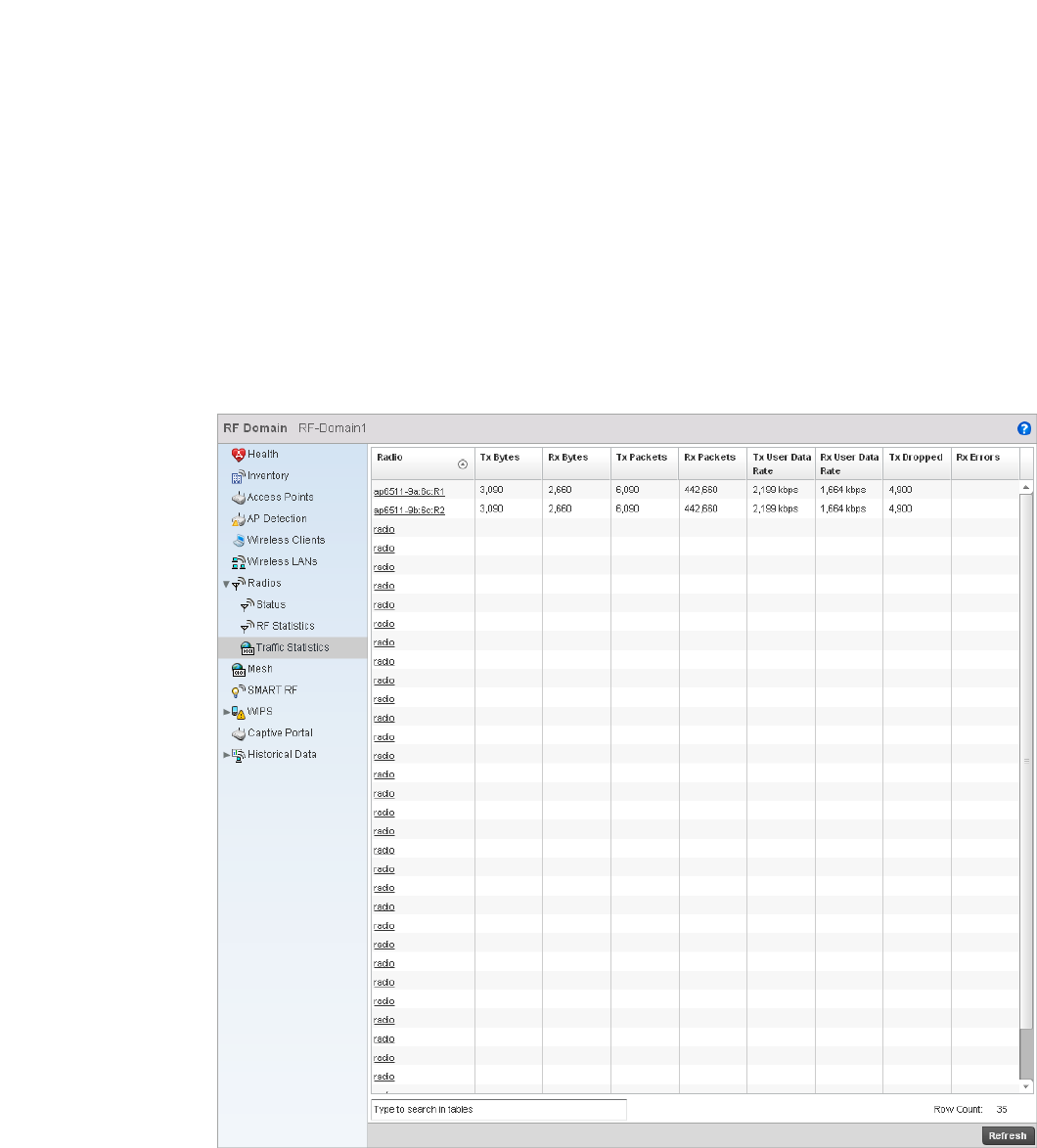
Task: Click the Wireless Clients icon
Action: click(x=238, y=541)
